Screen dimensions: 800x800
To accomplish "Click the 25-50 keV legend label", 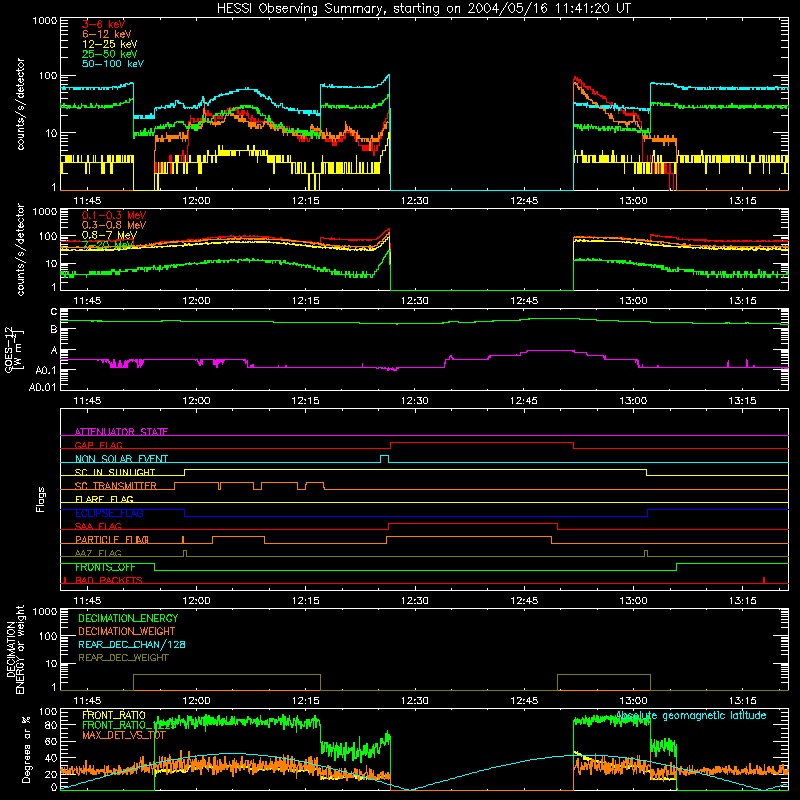I will 110,54.
